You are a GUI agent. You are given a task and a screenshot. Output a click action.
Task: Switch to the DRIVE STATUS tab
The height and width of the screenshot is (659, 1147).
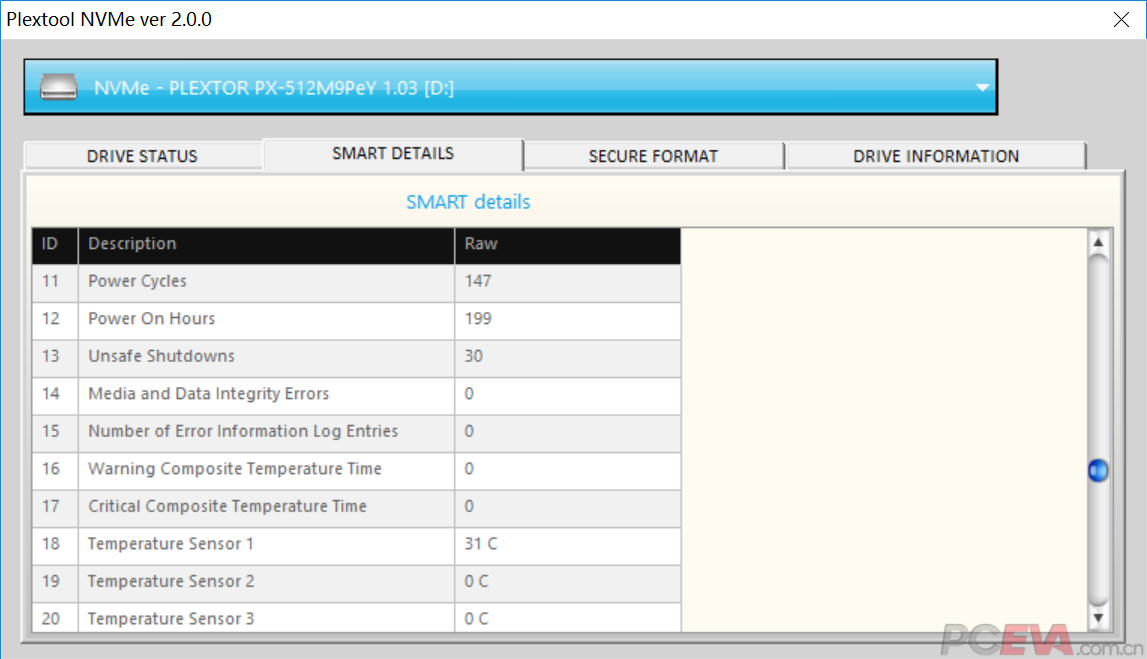coord(143,156)
